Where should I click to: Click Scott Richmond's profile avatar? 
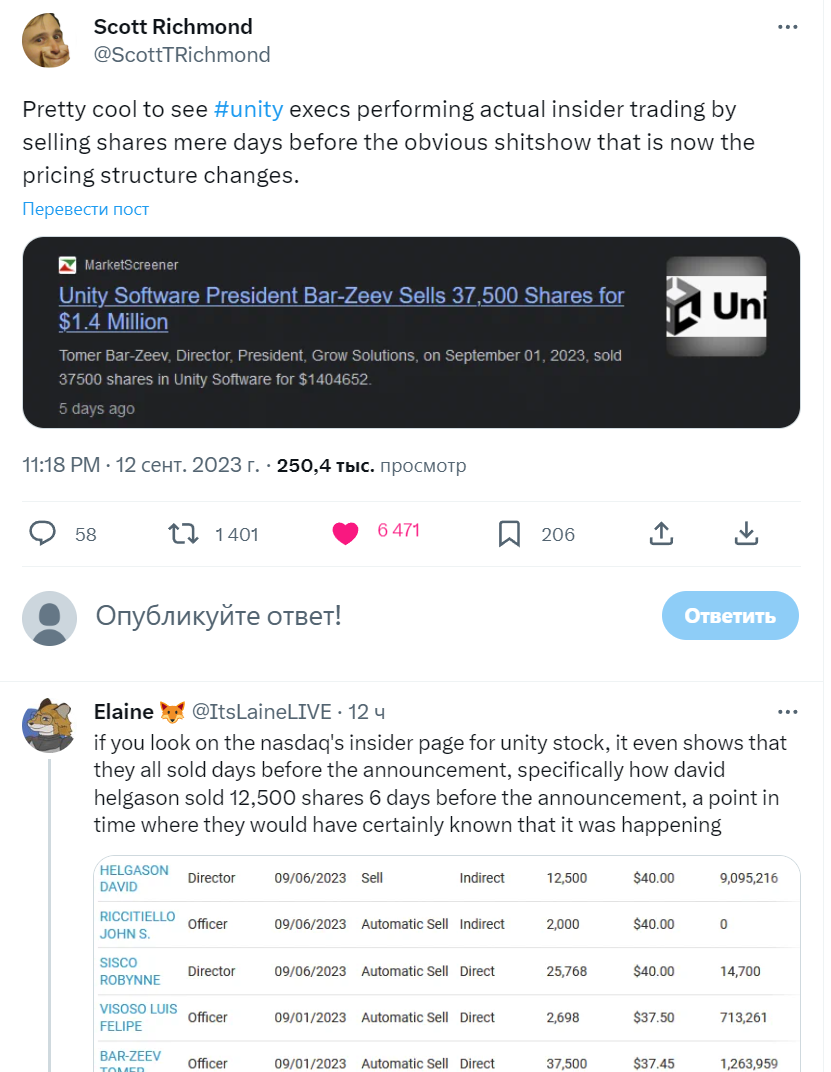(x=47, y=40)
